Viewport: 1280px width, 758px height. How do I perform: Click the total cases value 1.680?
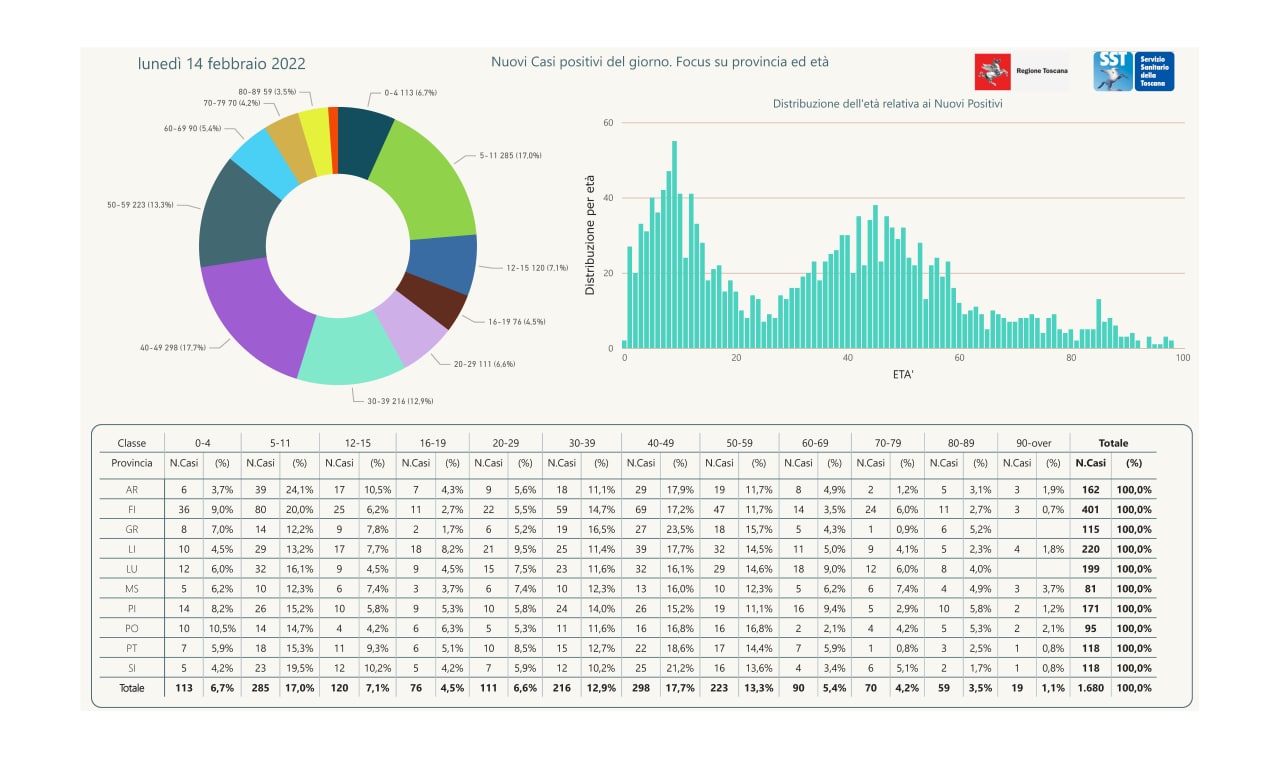coord(1090,688)
